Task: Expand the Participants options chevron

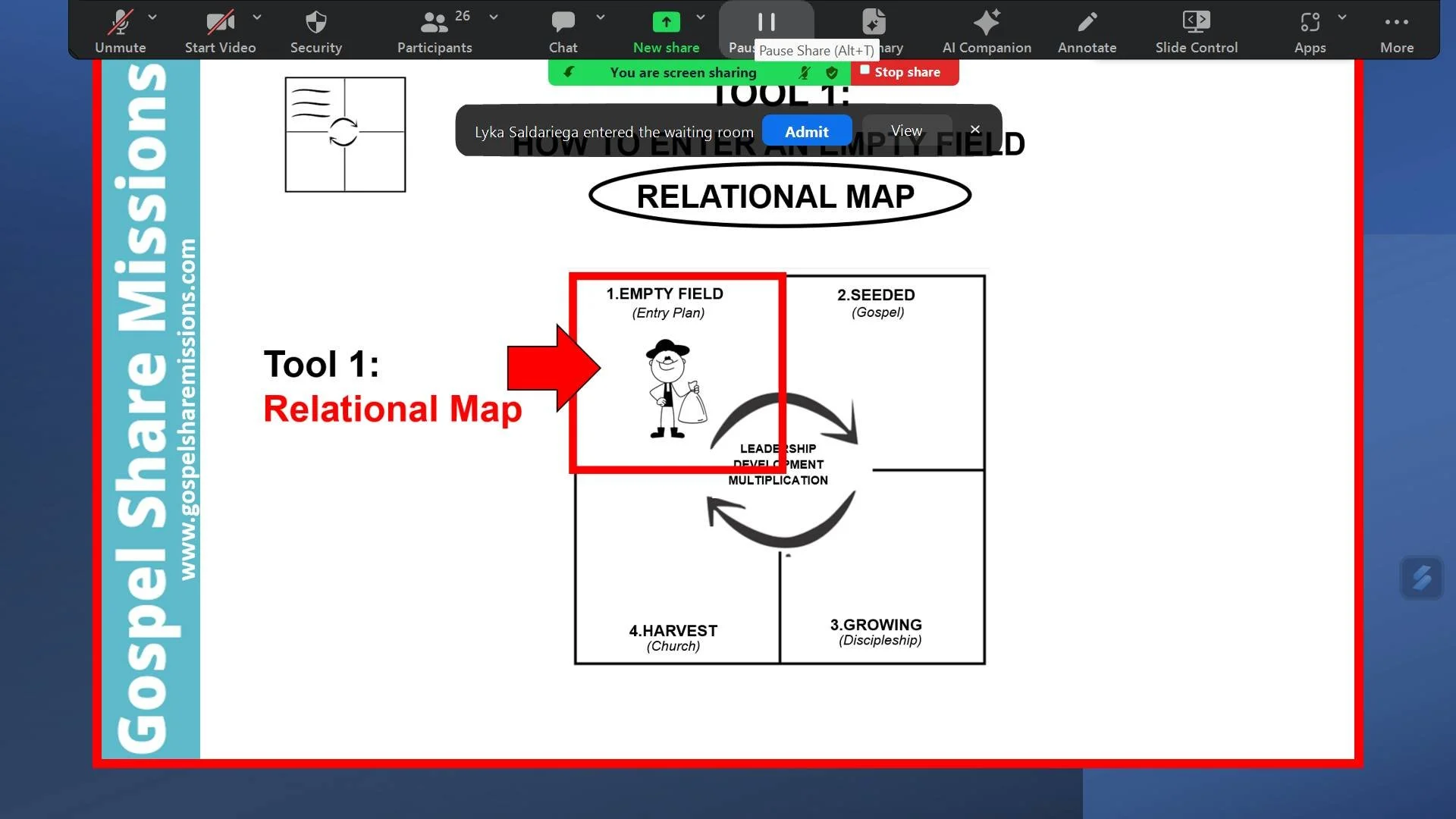Action: 494,17
